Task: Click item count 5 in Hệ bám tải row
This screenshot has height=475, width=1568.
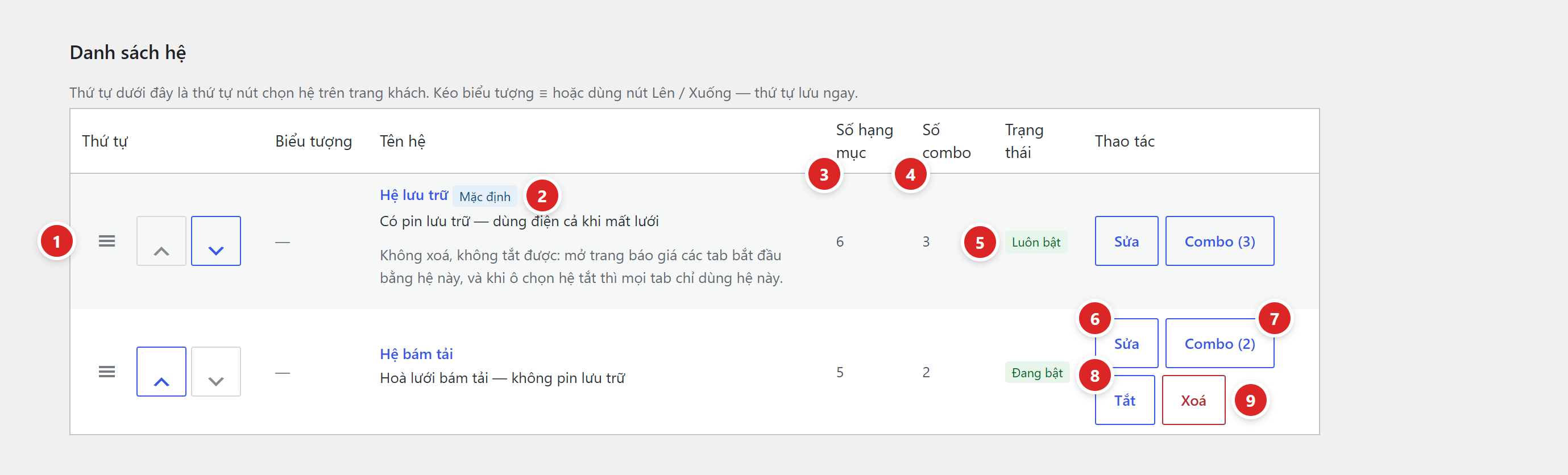Action: 840,372
